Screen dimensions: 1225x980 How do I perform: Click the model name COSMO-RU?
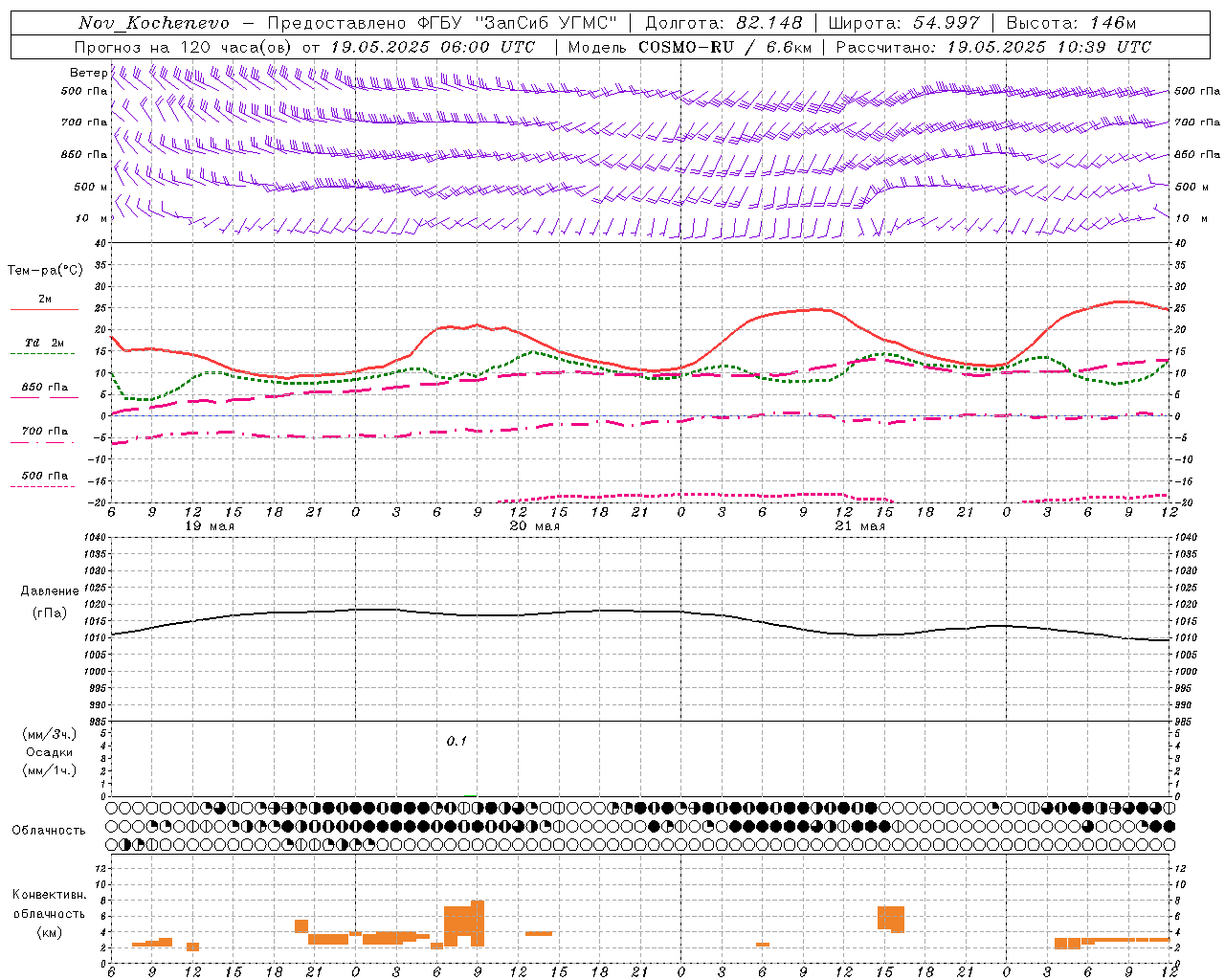(x=686, y=47)
